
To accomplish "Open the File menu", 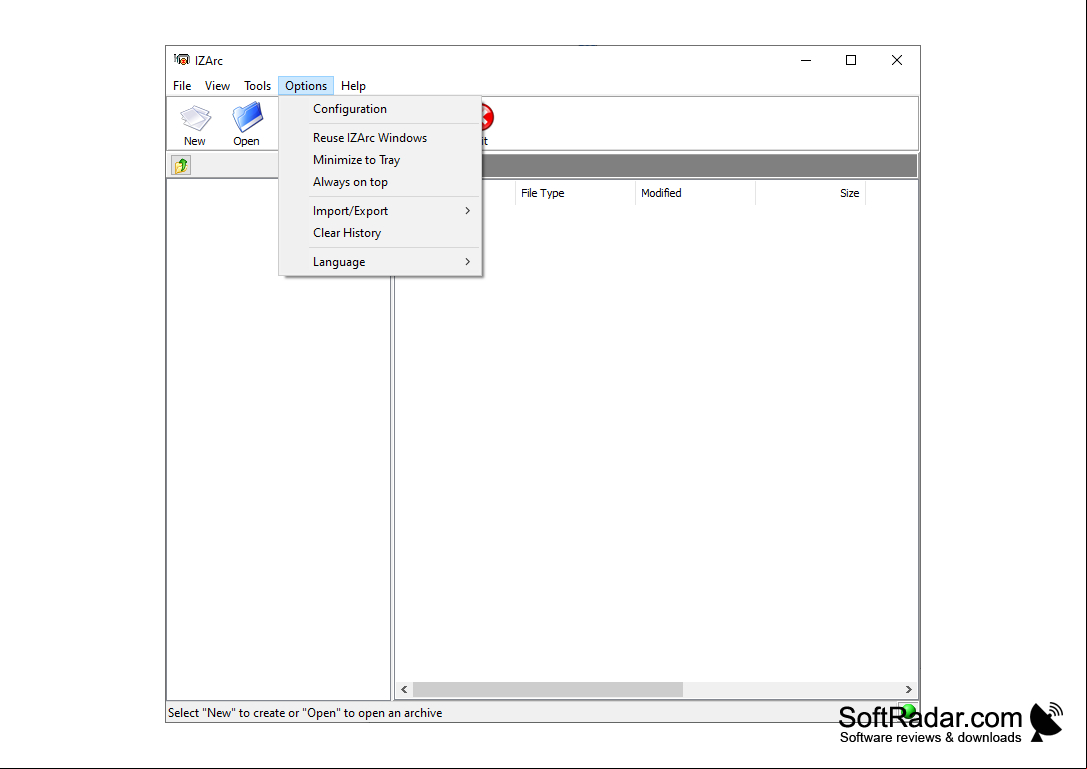I will click(182, 86).
